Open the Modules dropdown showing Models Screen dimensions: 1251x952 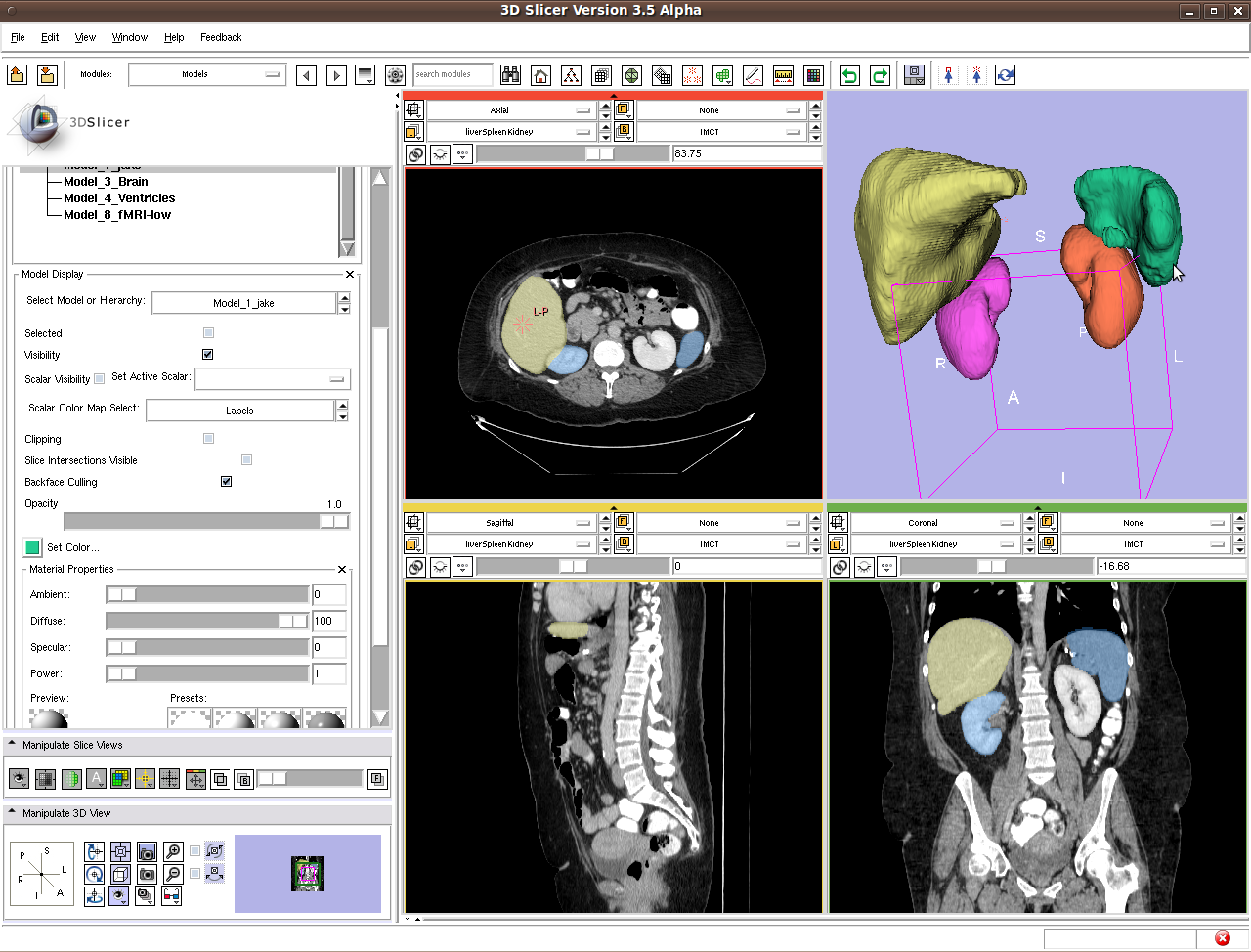[206, 74]
